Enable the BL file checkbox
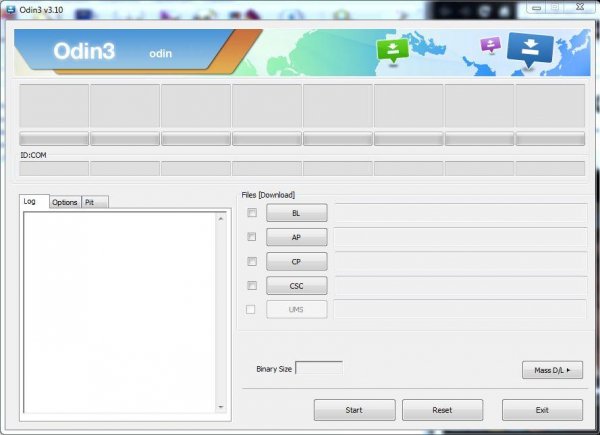 coord(252,213)
